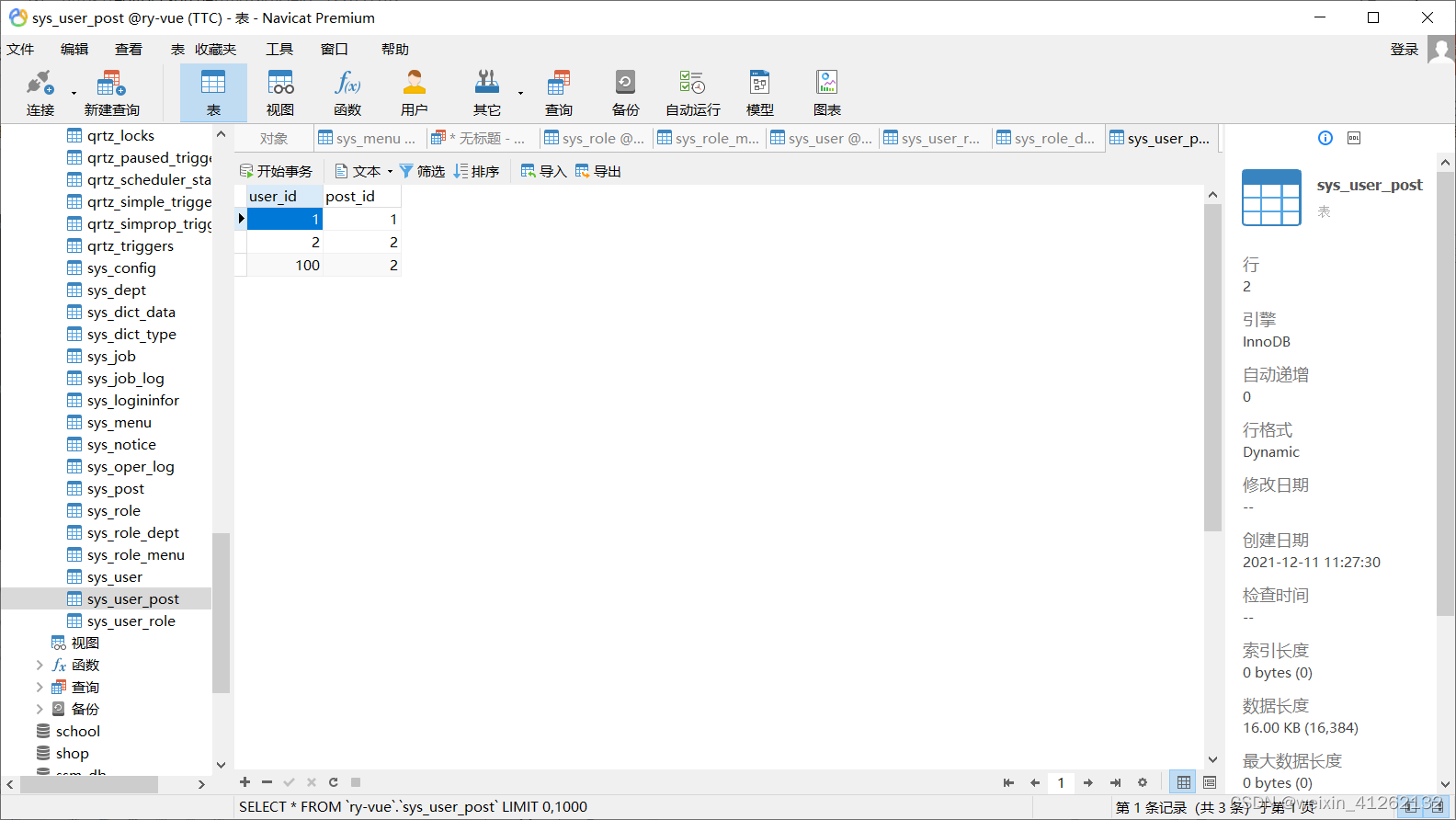
Task: Open the Backup (备份) toolbar icon
Action: click(x=625, y=93)
